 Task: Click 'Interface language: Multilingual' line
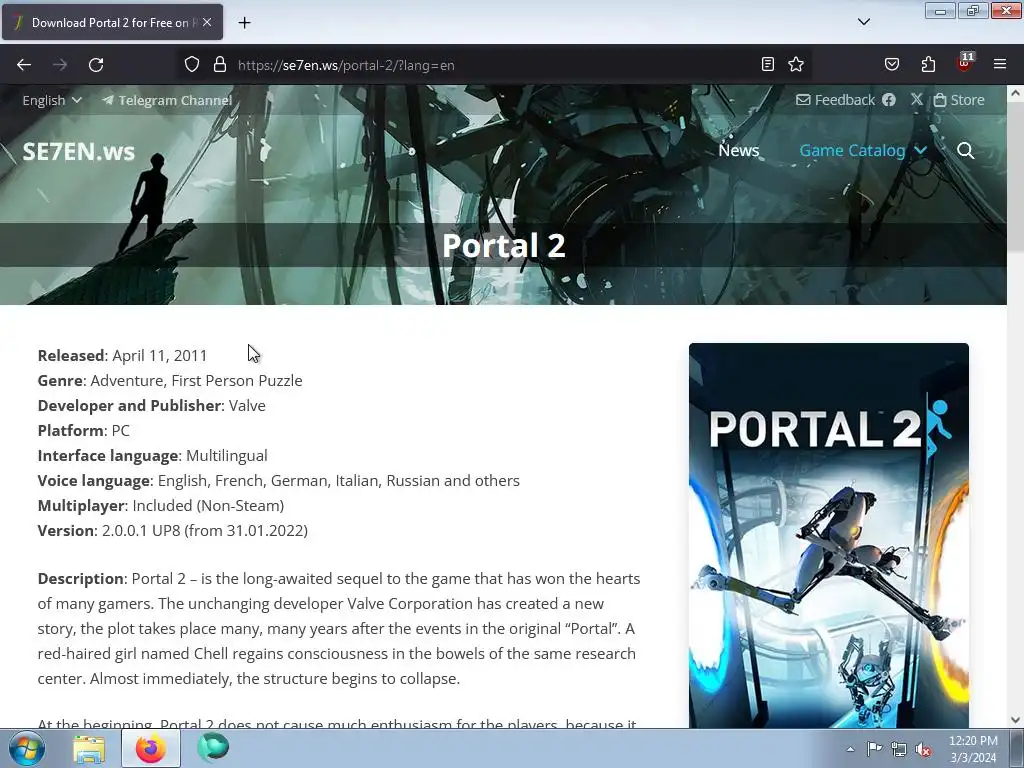[x=152, y=455]
